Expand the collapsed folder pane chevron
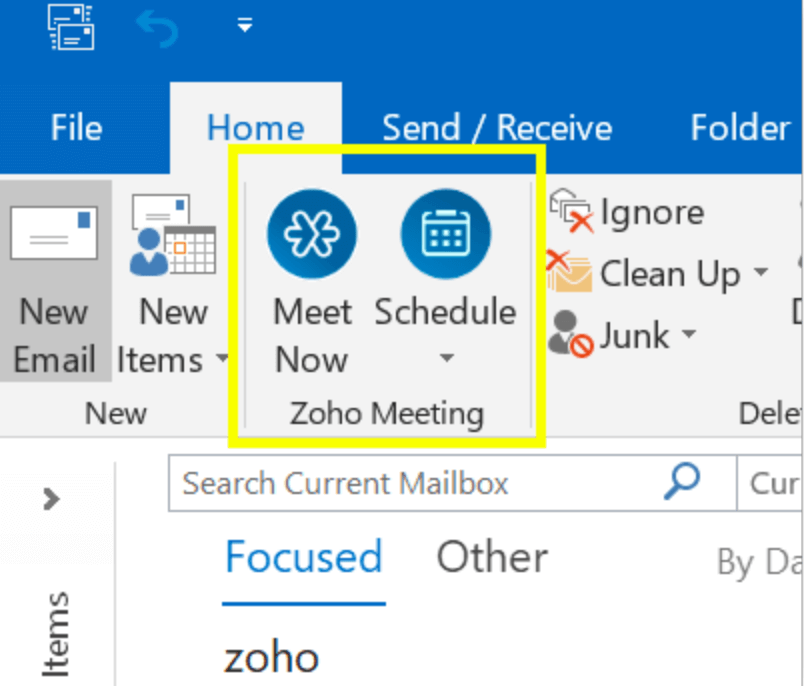804x686 pixels. [x=52, y=499]
